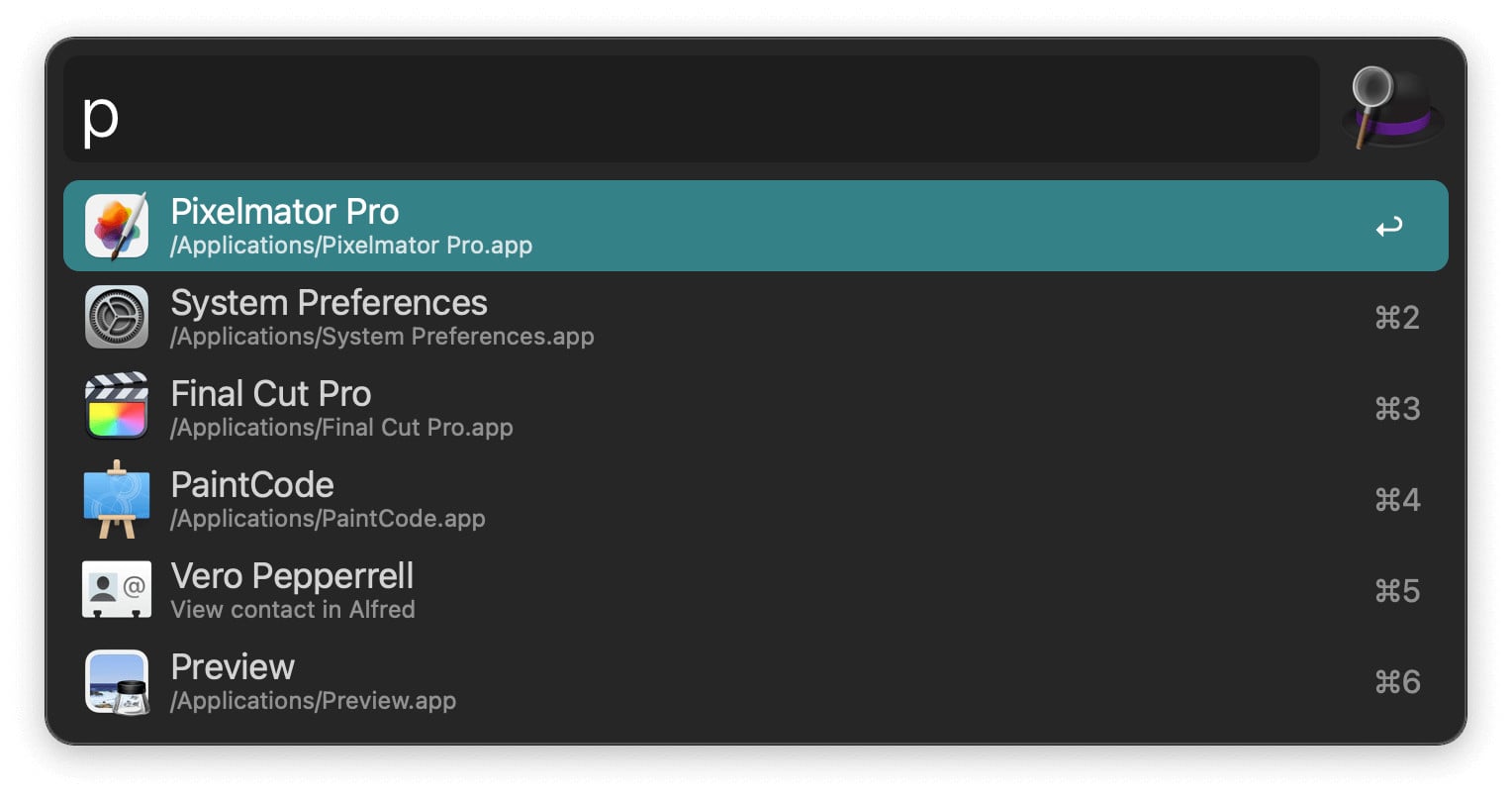This screenshot has height=798, width=1512.
Task: Click the System Preferences gear icon
Action: tap(117, 317)
